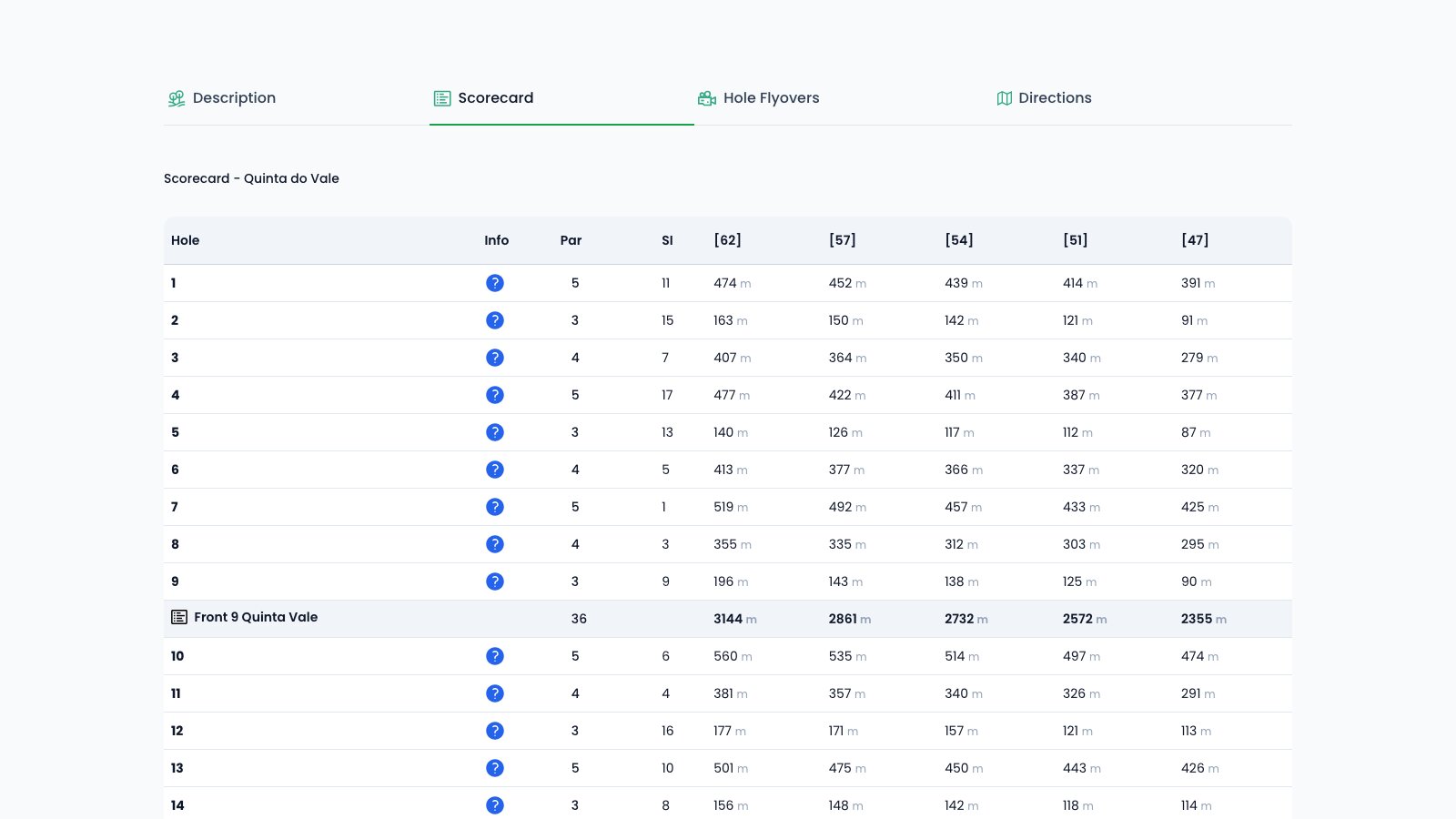The height and width of the screenshot is (819, 1456).
Task: Click the 91 m distance on hole 2
Action: click(1195, 320)
